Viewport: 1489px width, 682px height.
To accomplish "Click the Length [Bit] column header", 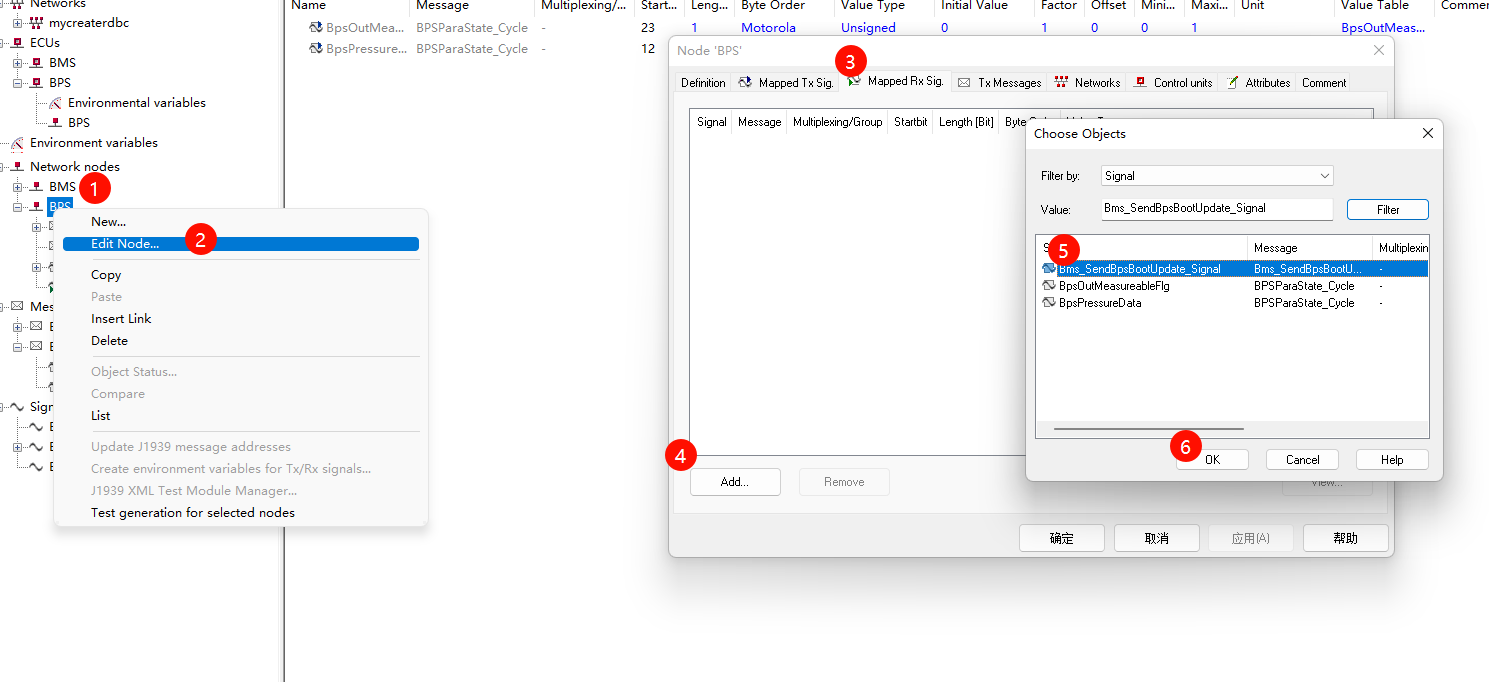I will [x=966, y=122].
